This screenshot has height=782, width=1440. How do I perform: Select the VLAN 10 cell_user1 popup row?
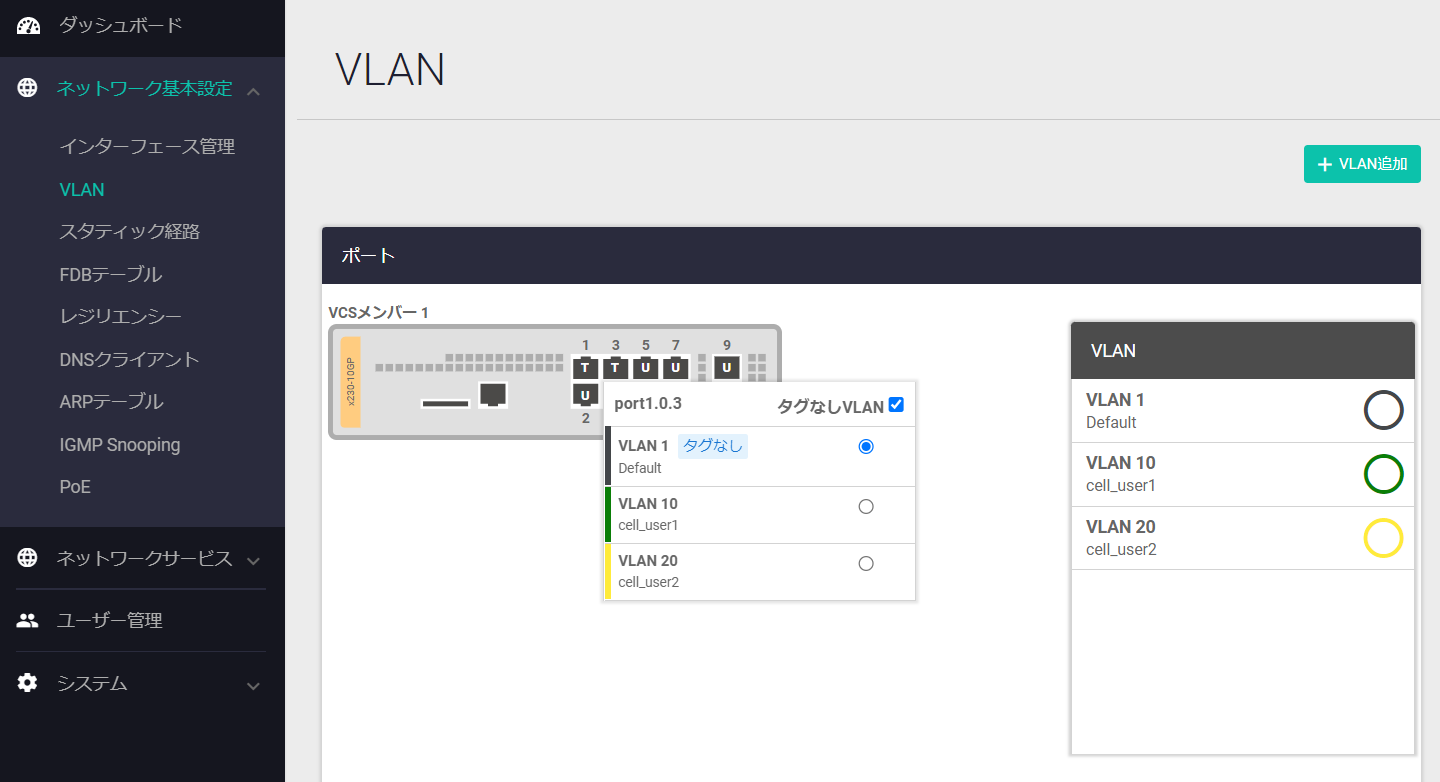coord(760,515)
